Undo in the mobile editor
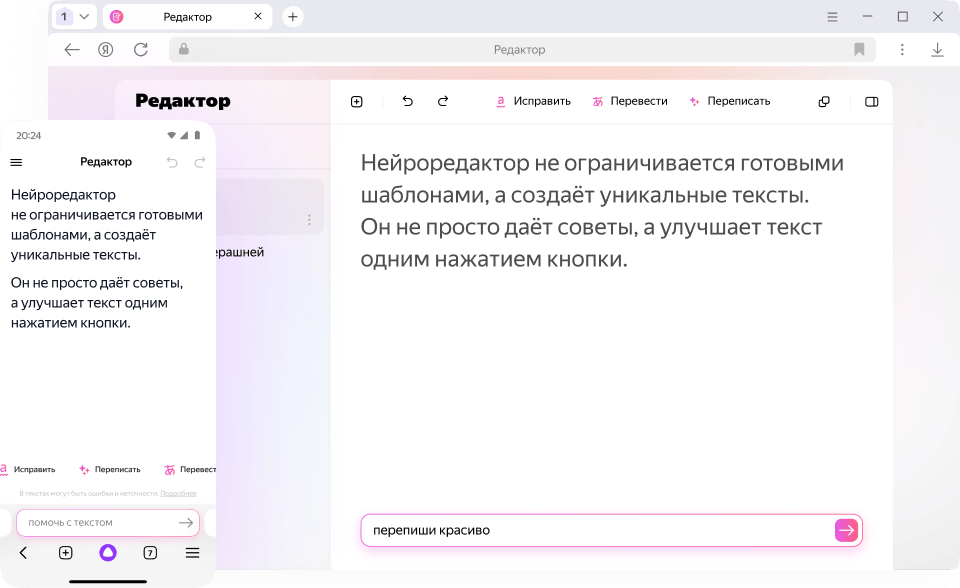Viewport: 960px width, 588px height. point(172,162)
